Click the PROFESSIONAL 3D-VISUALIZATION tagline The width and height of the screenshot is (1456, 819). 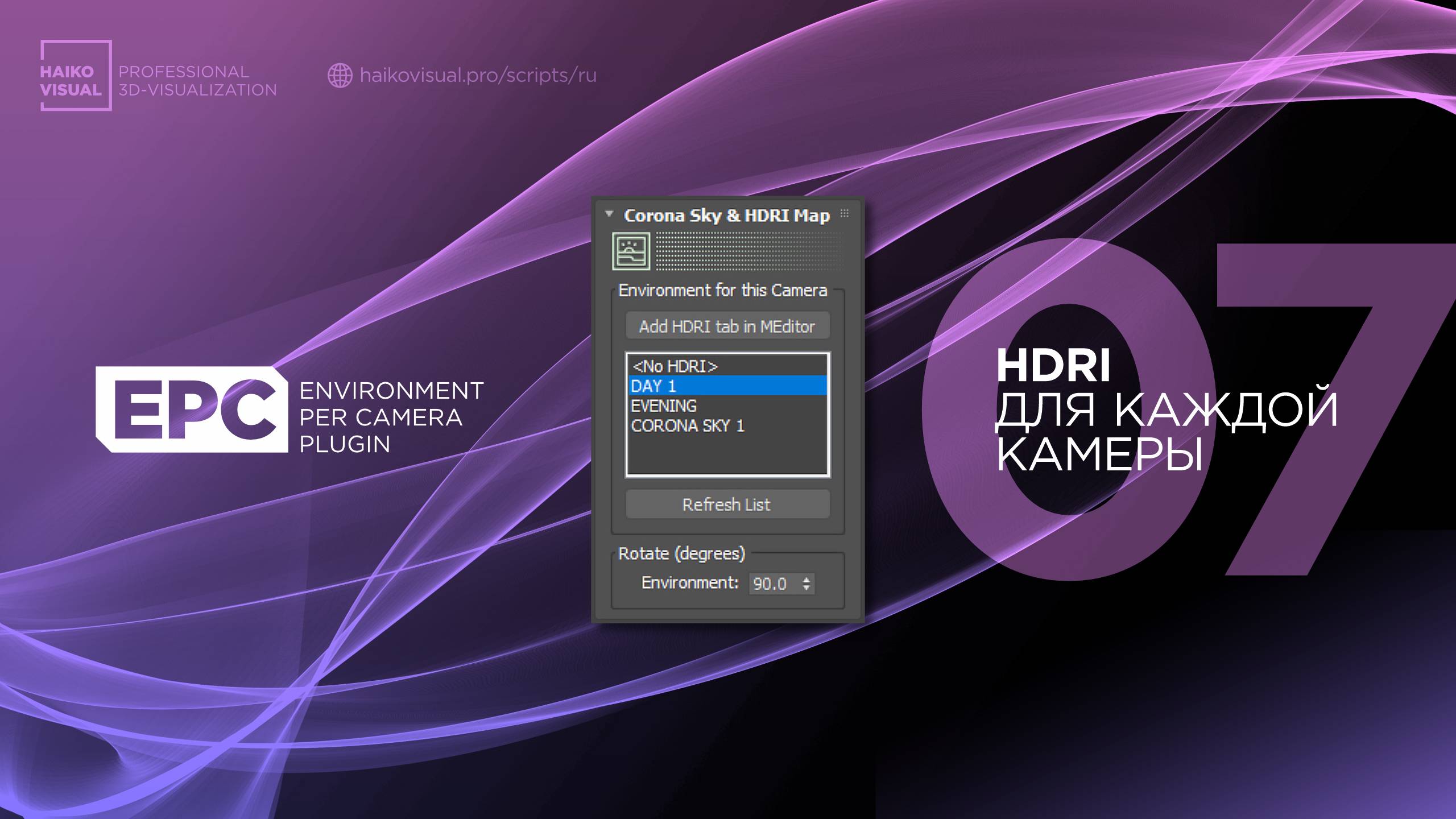(x=197, y=81)
